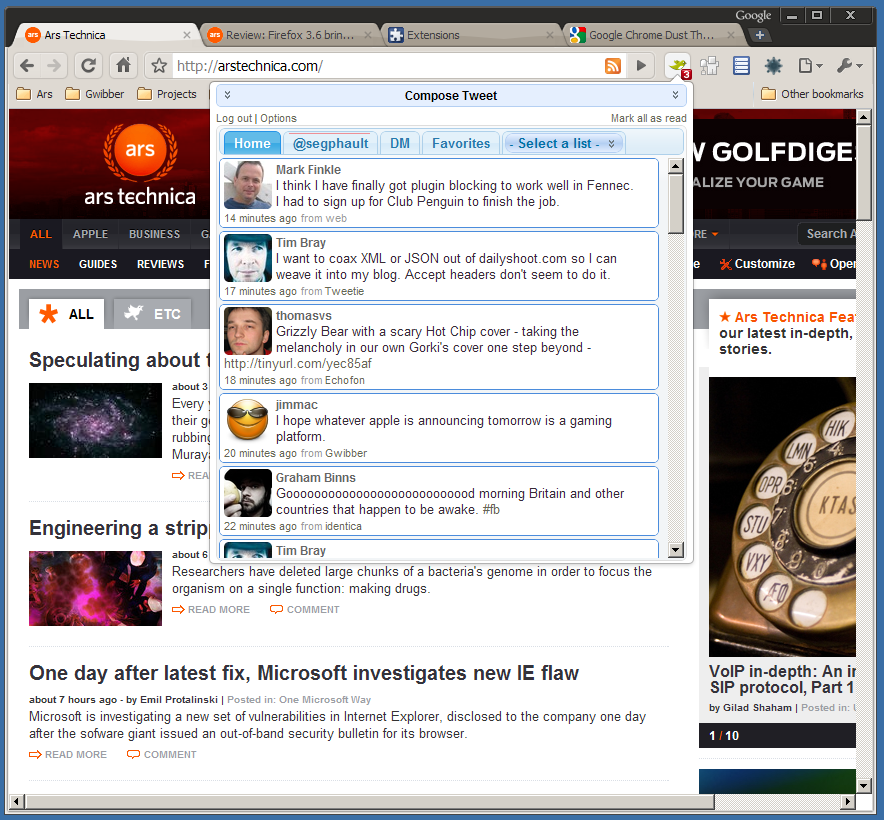Click the jimmac username link
Screen dimensions: 884x820
pyautogui.click(x=297, y=405)
